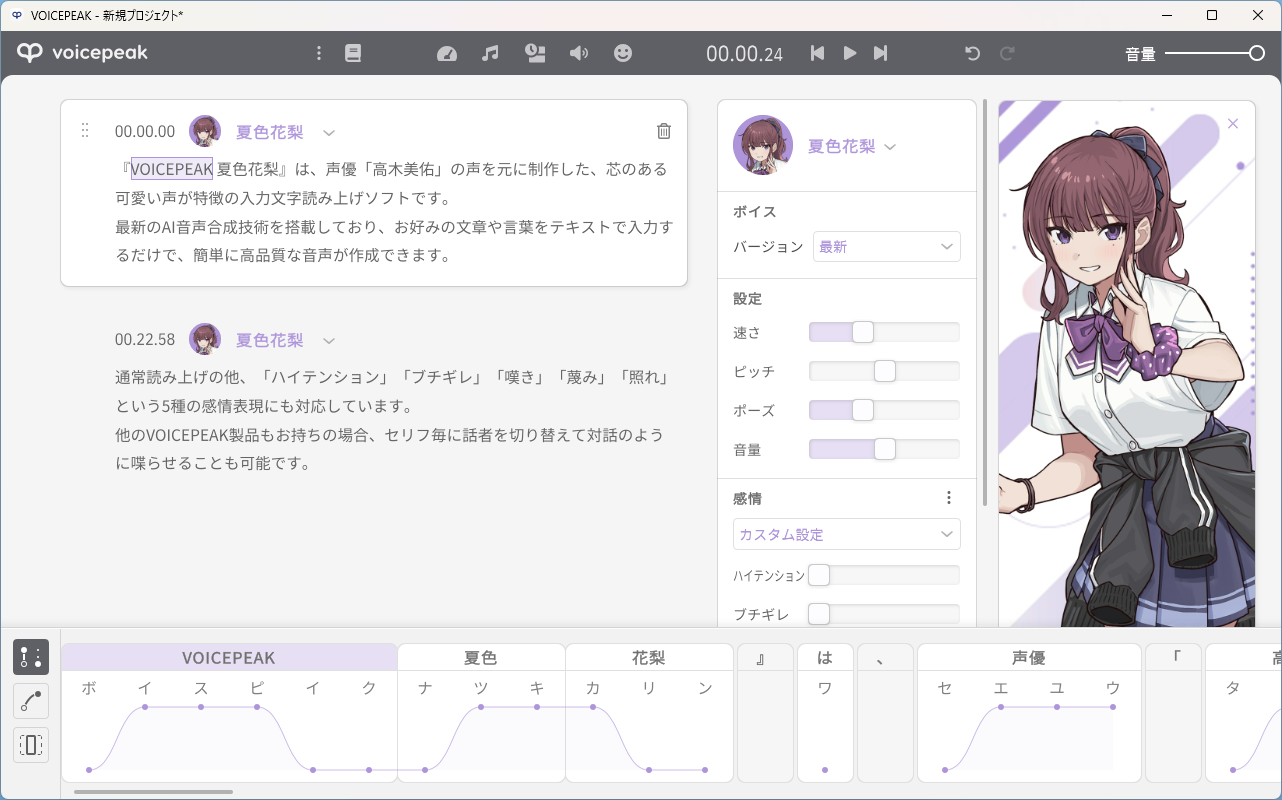Screen dimensions: 1282x800
Task: Click narrator avatar at 00.00.00 block
Action: coord(205,131)
